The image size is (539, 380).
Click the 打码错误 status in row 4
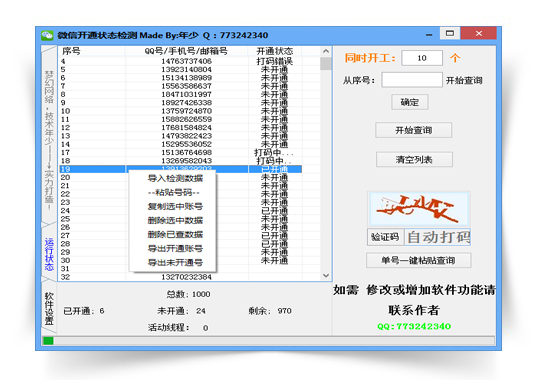[x=275, y=61]
